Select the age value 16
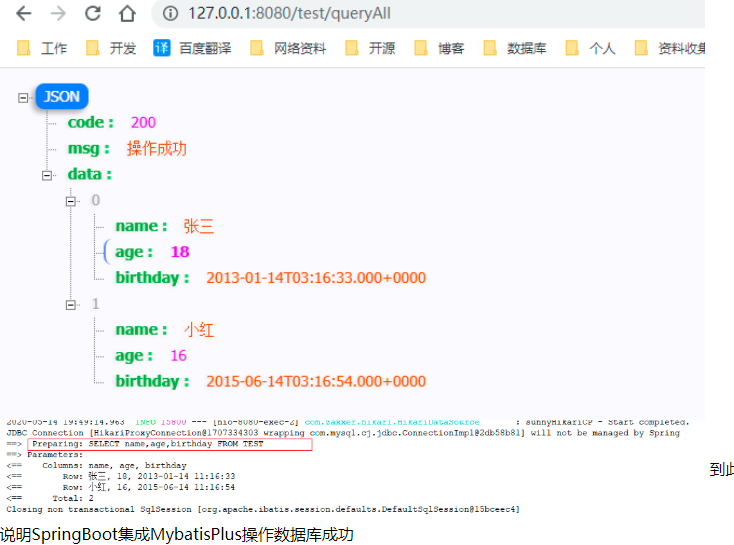734x545 pixels. 178,356
